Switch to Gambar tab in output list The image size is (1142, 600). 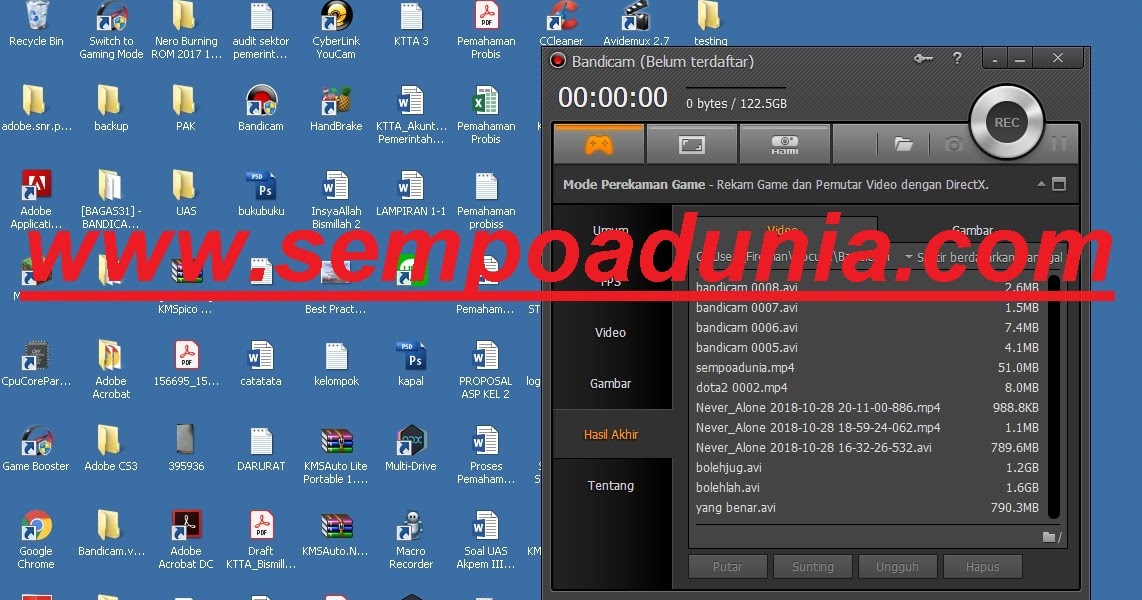pyautogui.click(x=972, y=230)
